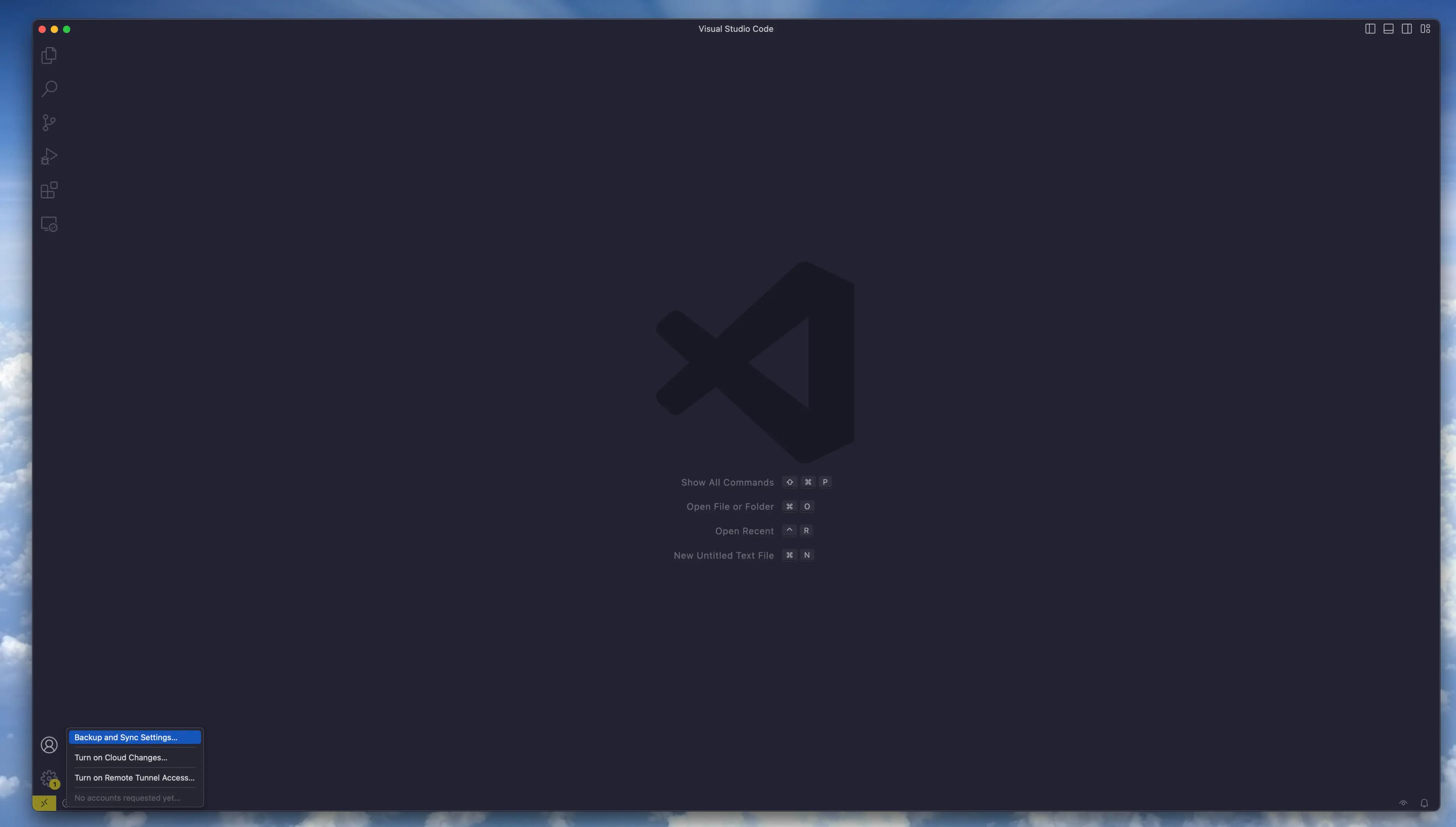Screen dimensions: 1456x827
Task: Open the Run and Debug view
Action: pos(49,156)
